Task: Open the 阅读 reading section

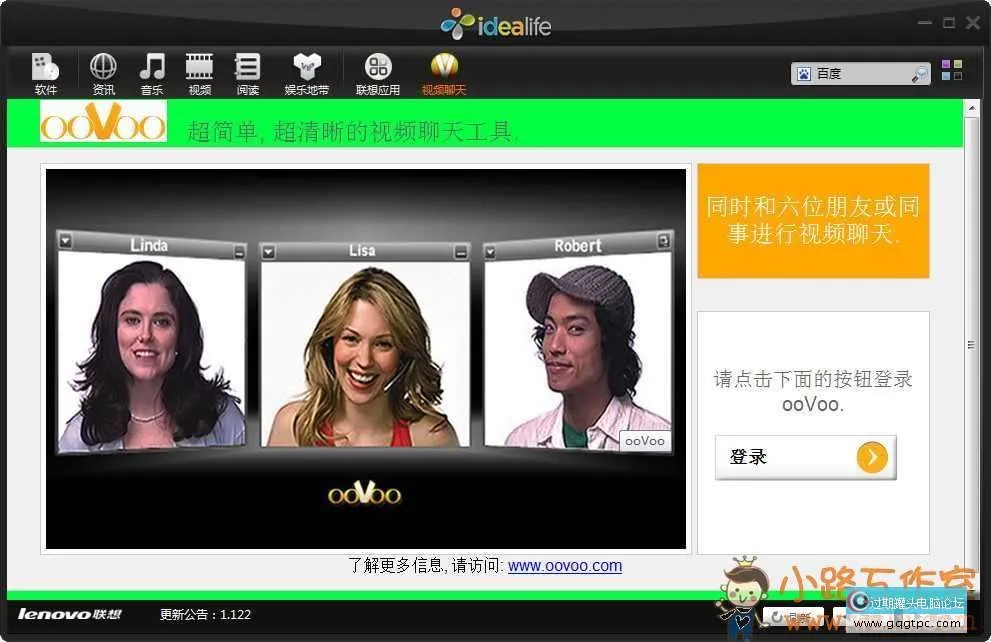Action: (247, 72)
